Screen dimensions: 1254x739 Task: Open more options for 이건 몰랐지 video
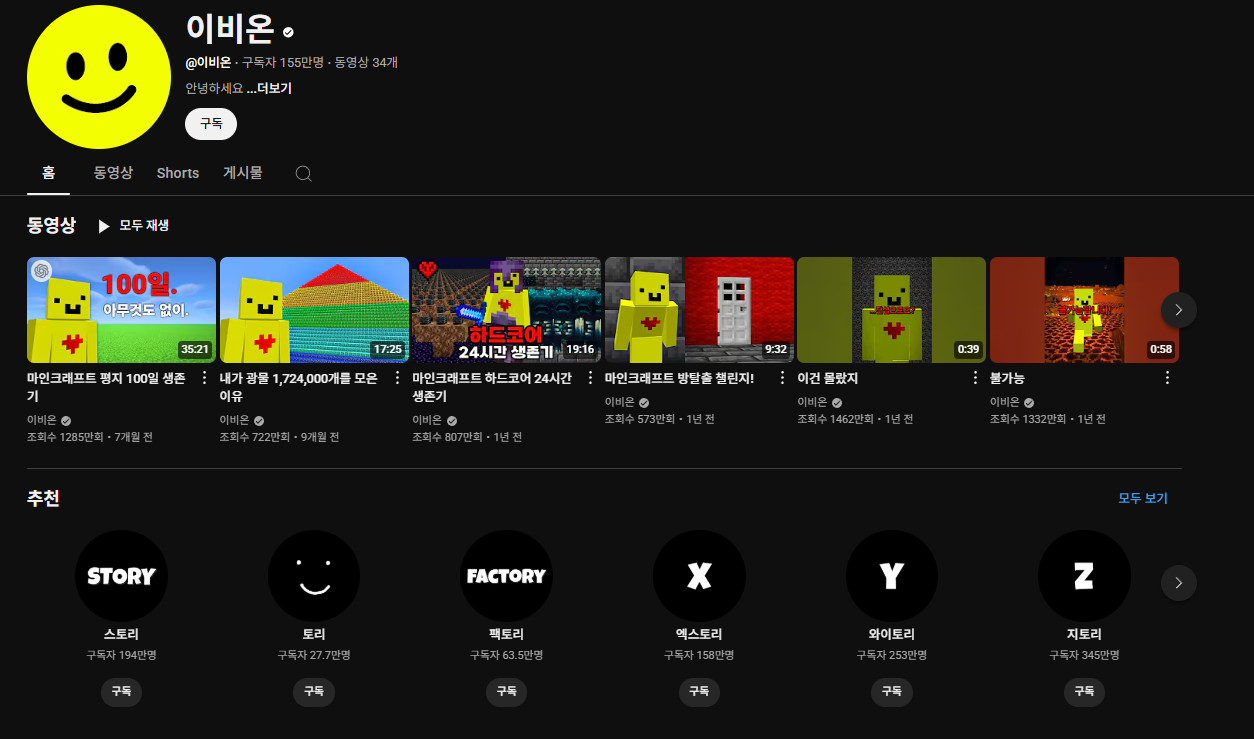click(975, 378)
